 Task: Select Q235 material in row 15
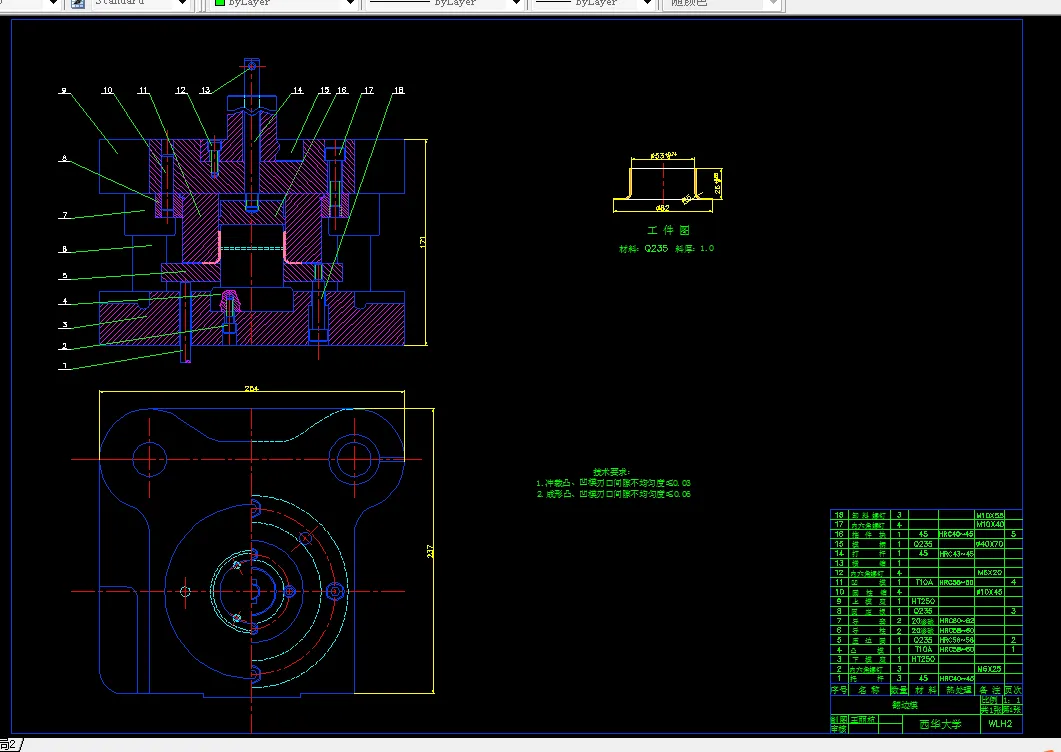(x=923, y=544)
